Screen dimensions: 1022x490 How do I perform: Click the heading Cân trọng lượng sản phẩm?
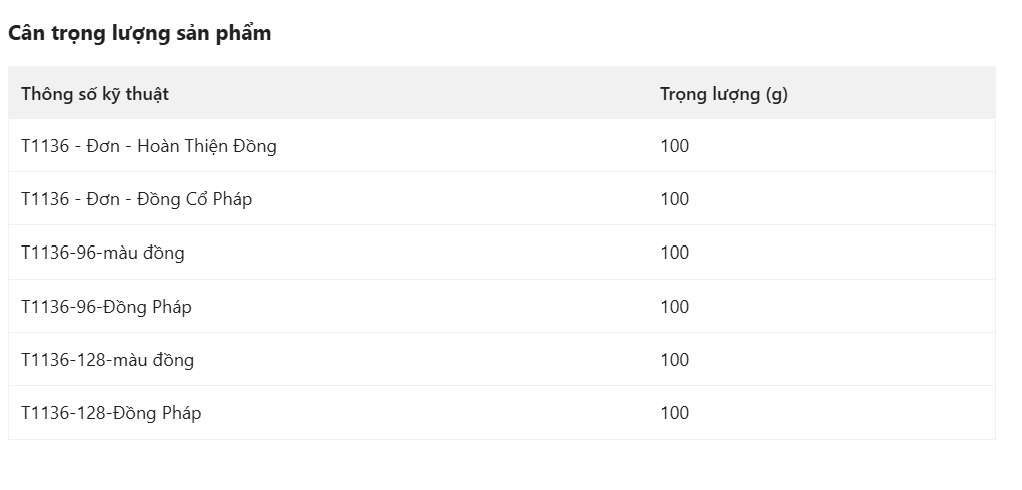tap(139, 33)
